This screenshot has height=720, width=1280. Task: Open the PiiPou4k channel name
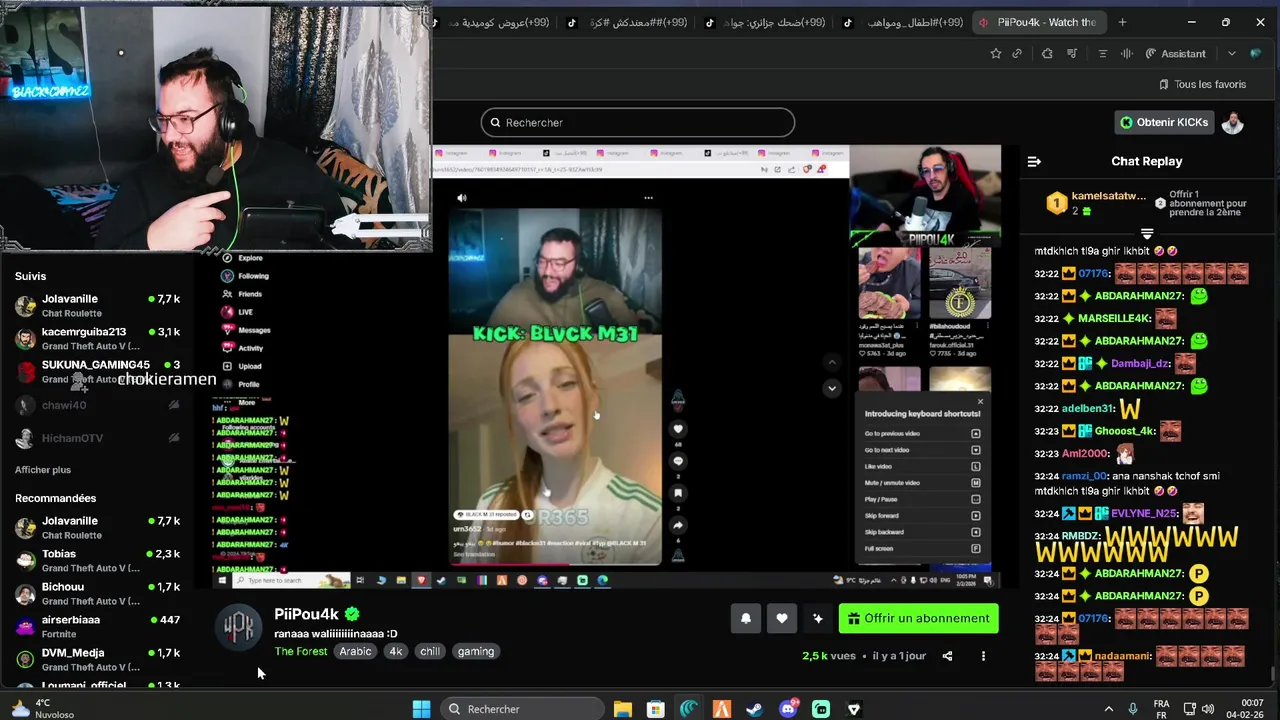point(307,614)
